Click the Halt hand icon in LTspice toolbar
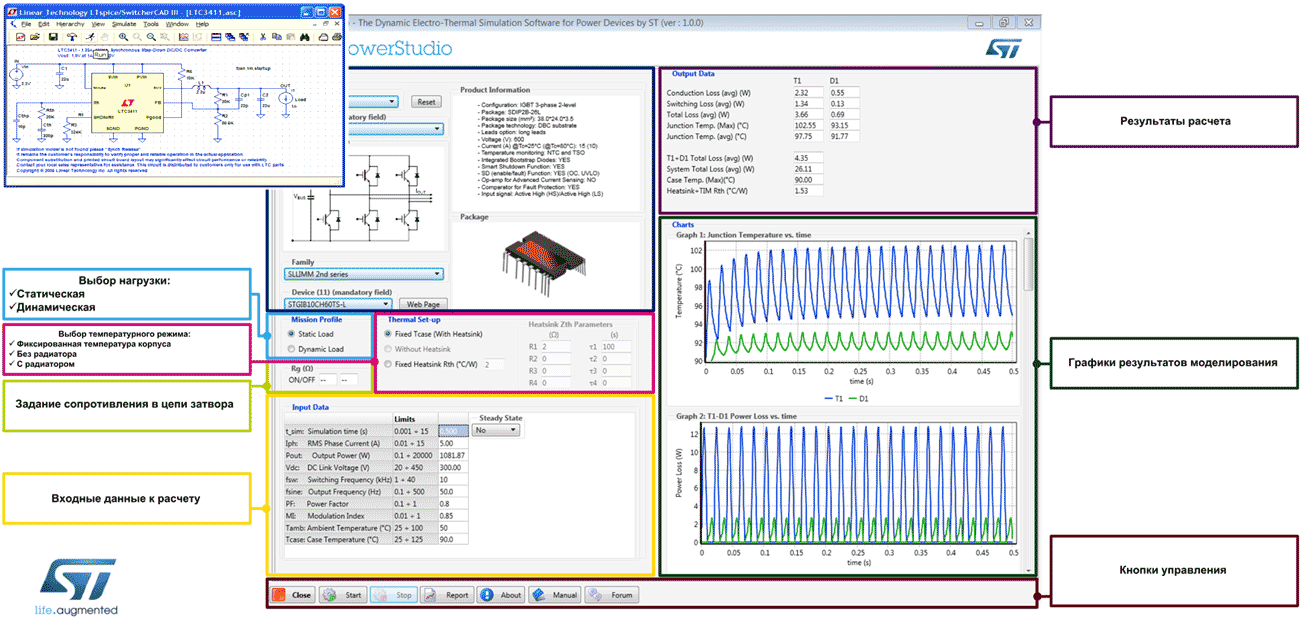1300x618 pixels. pyautogui.click(x=104, y=37)
